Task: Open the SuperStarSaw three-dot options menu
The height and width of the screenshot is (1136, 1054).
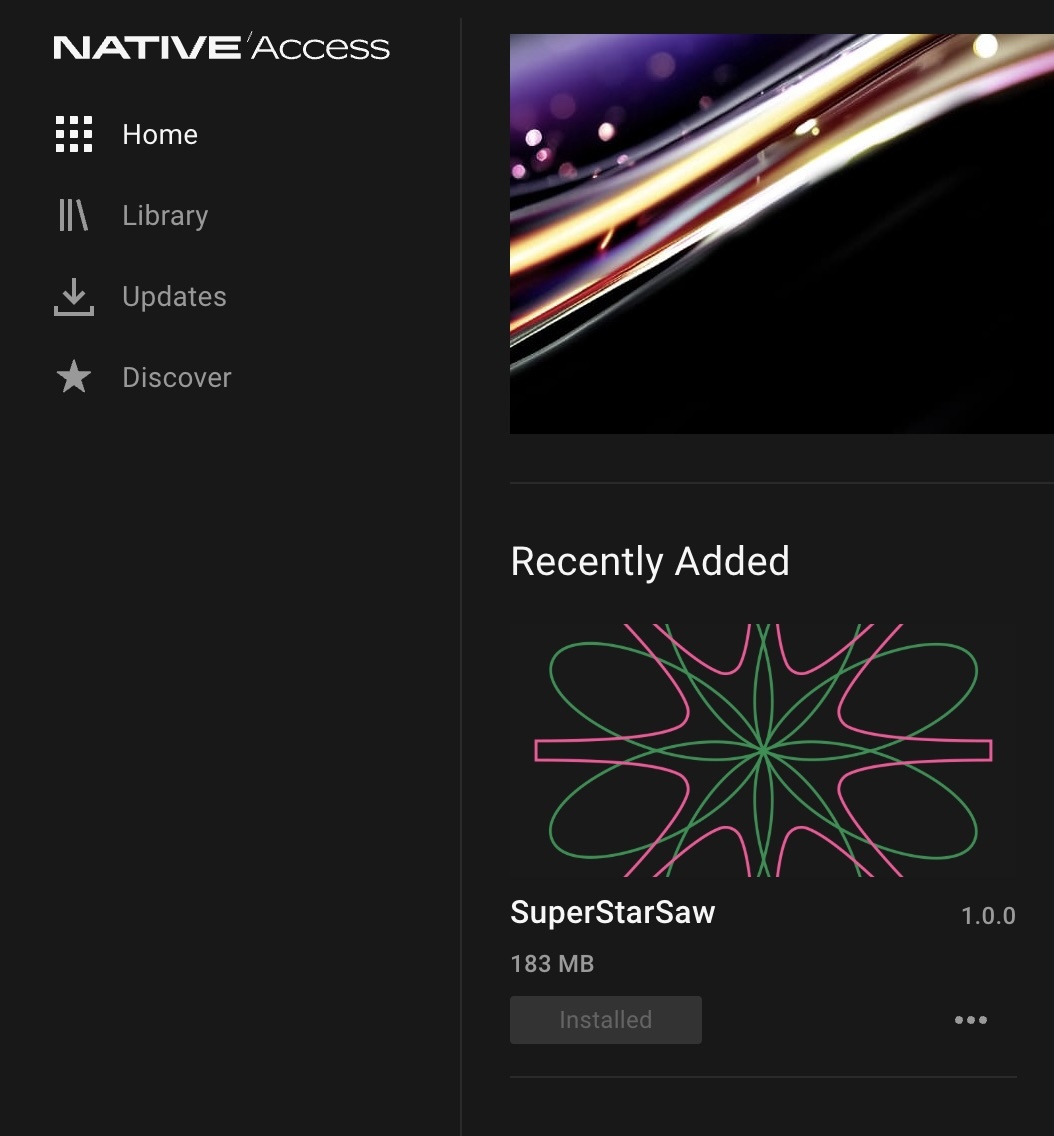Action: click(971, 1020)
